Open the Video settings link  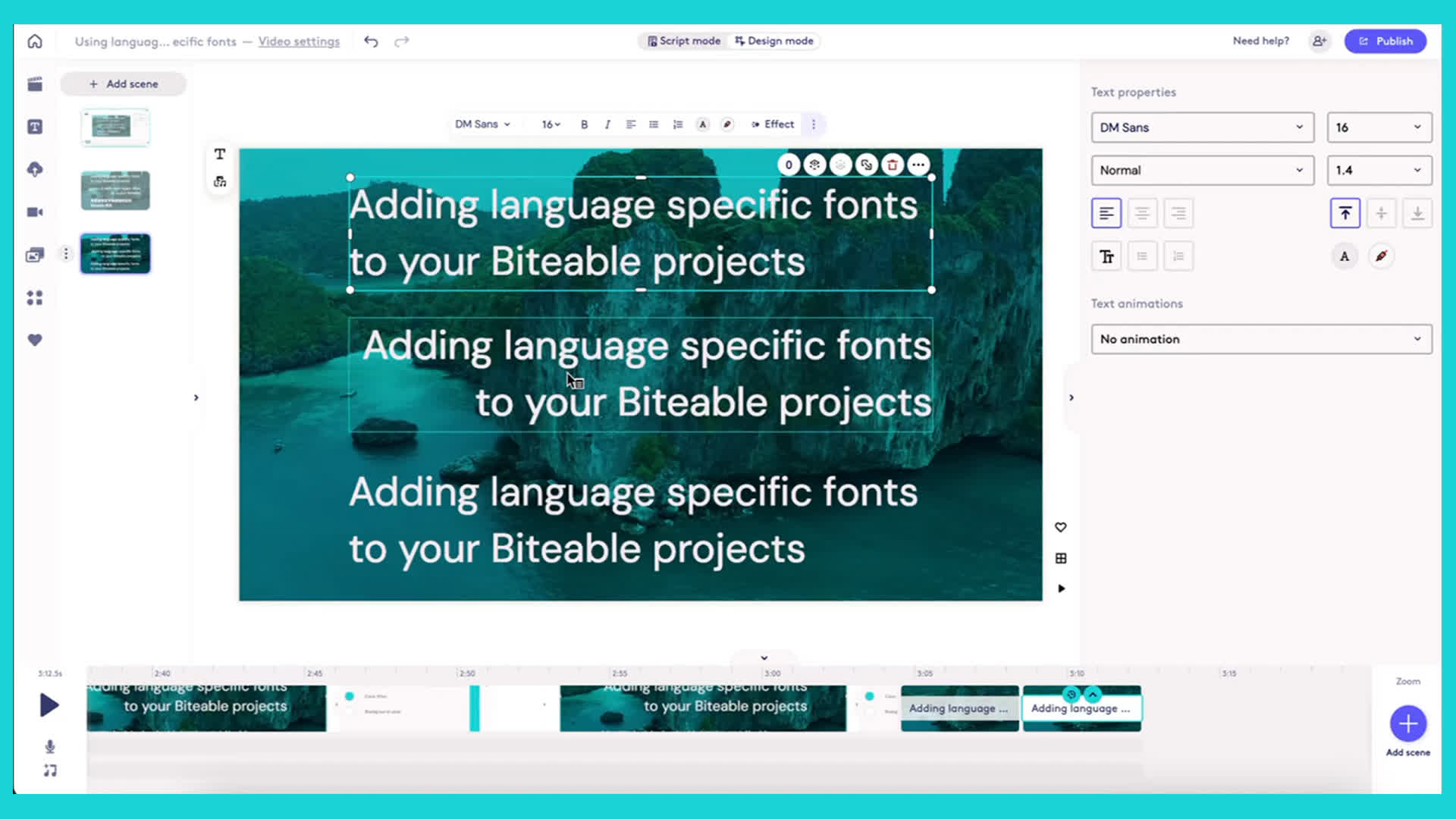pyautogui.click(x=299, y=42)
